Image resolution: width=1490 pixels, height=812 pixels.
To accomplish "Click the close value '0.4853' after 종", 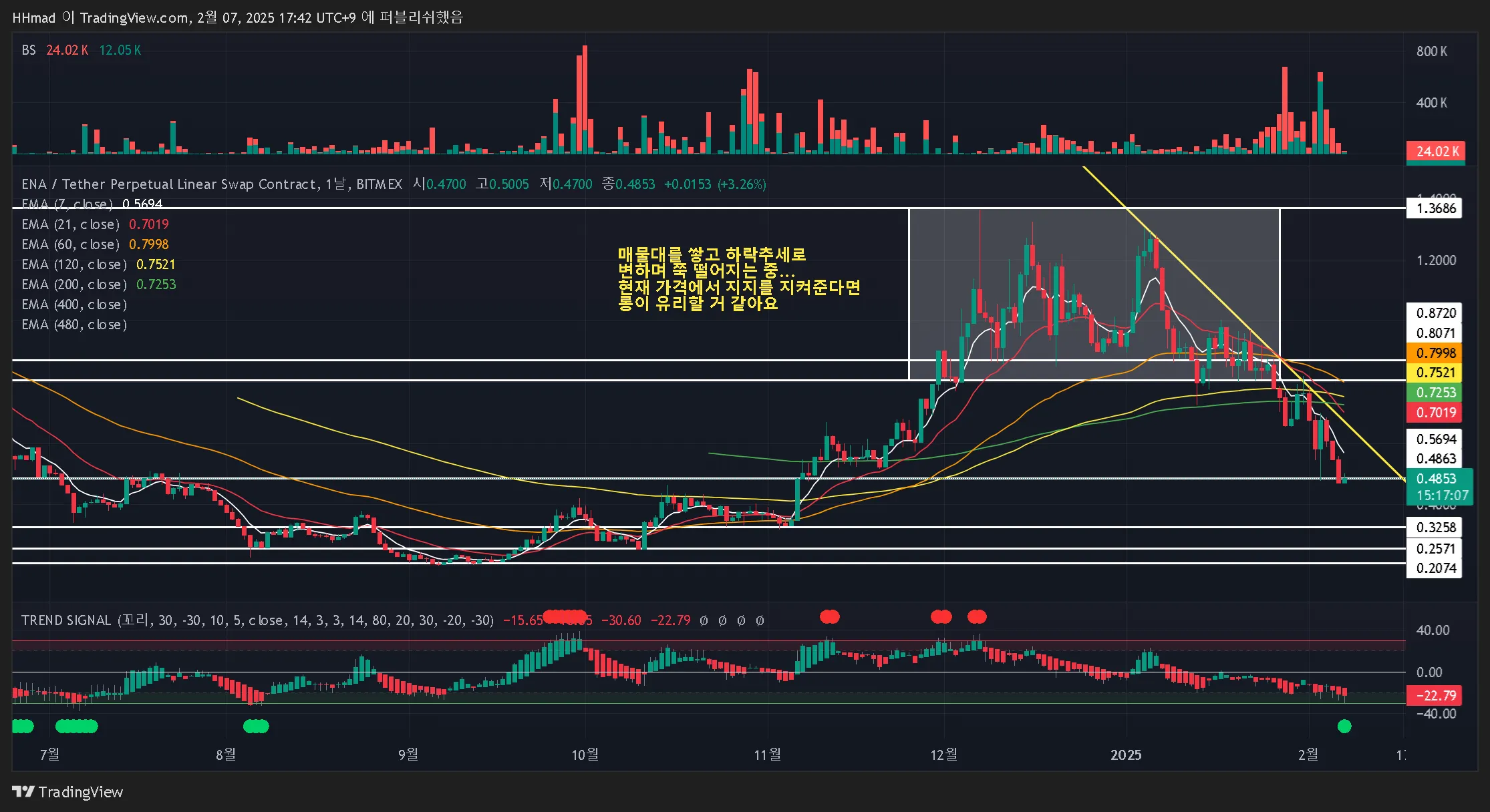I will pyautogui.click(x=635, y=184).
